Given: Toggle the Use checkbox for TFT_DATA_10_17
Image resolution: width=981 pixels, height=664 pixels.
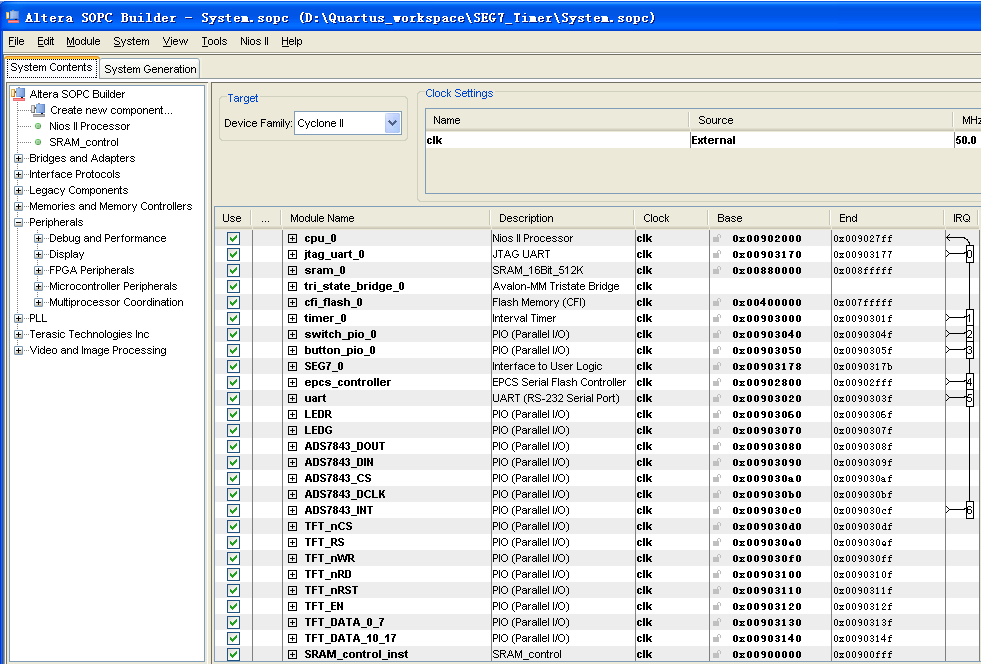Looking at the screenshot, I should tap(233, 638).
